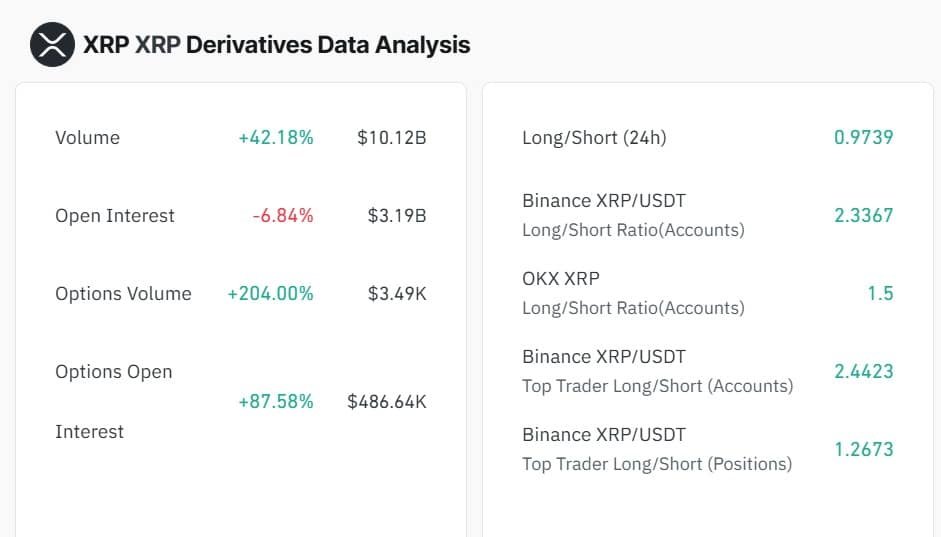Click the 1.2673 top trader positions value
Viewport: 941px width, 537px height.
863,450
